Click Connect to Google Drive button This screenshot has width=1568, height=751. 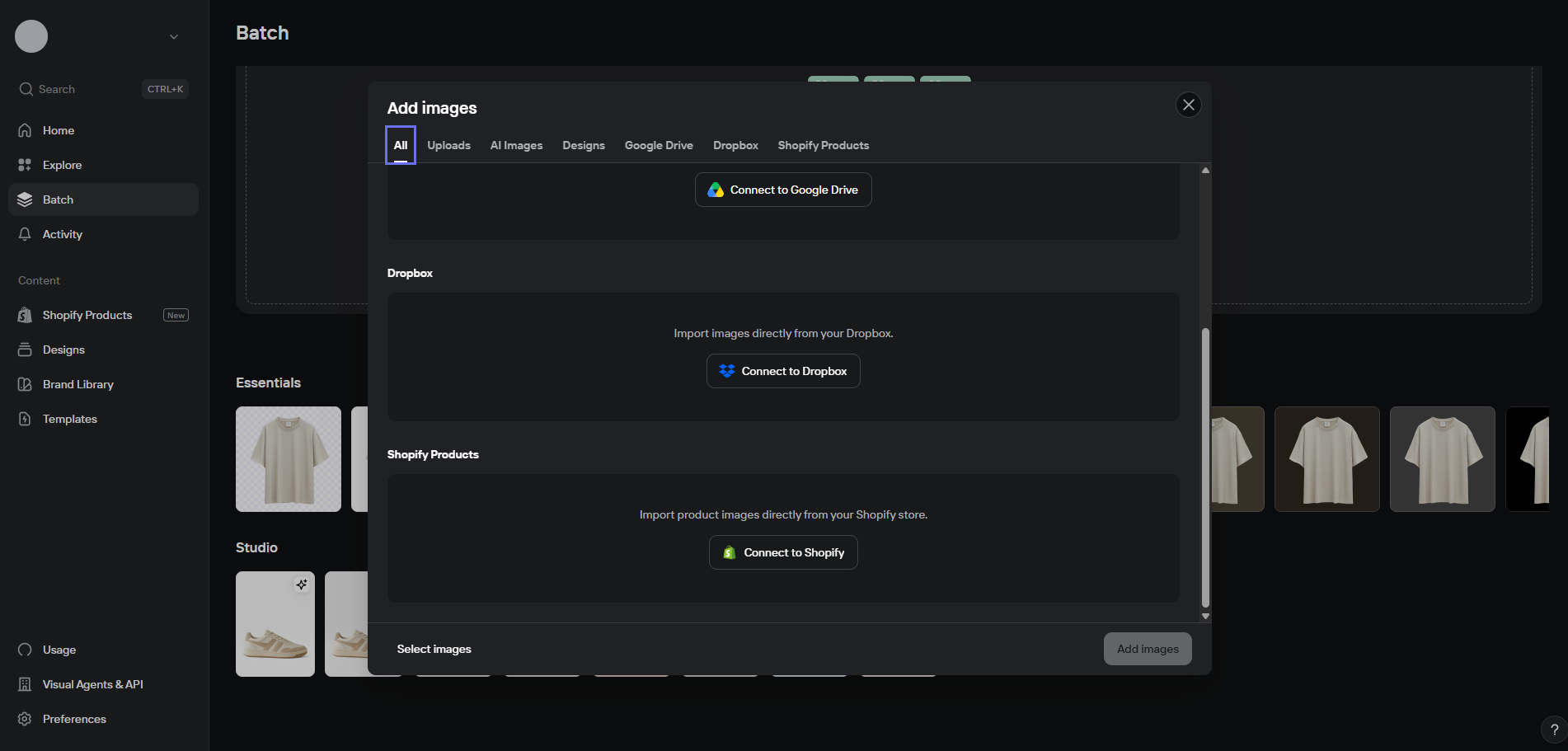783,190
